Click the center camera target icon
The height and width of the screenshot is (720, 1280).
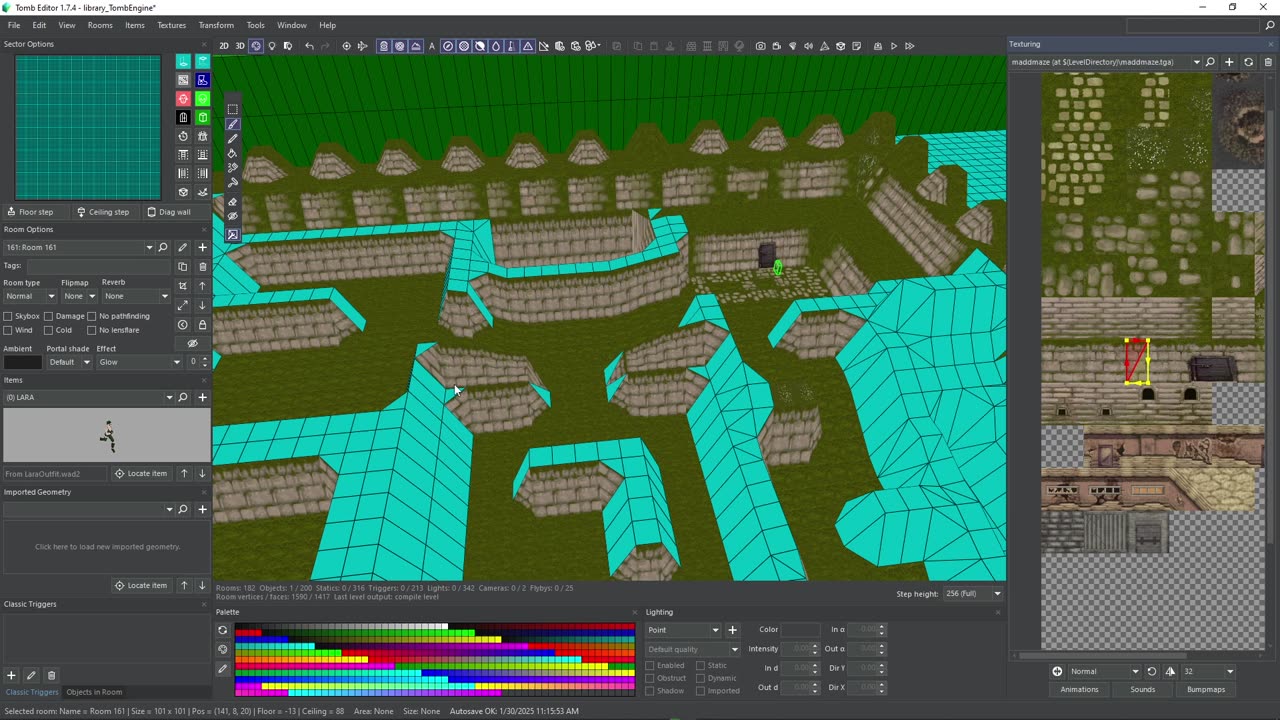point(347,46)
